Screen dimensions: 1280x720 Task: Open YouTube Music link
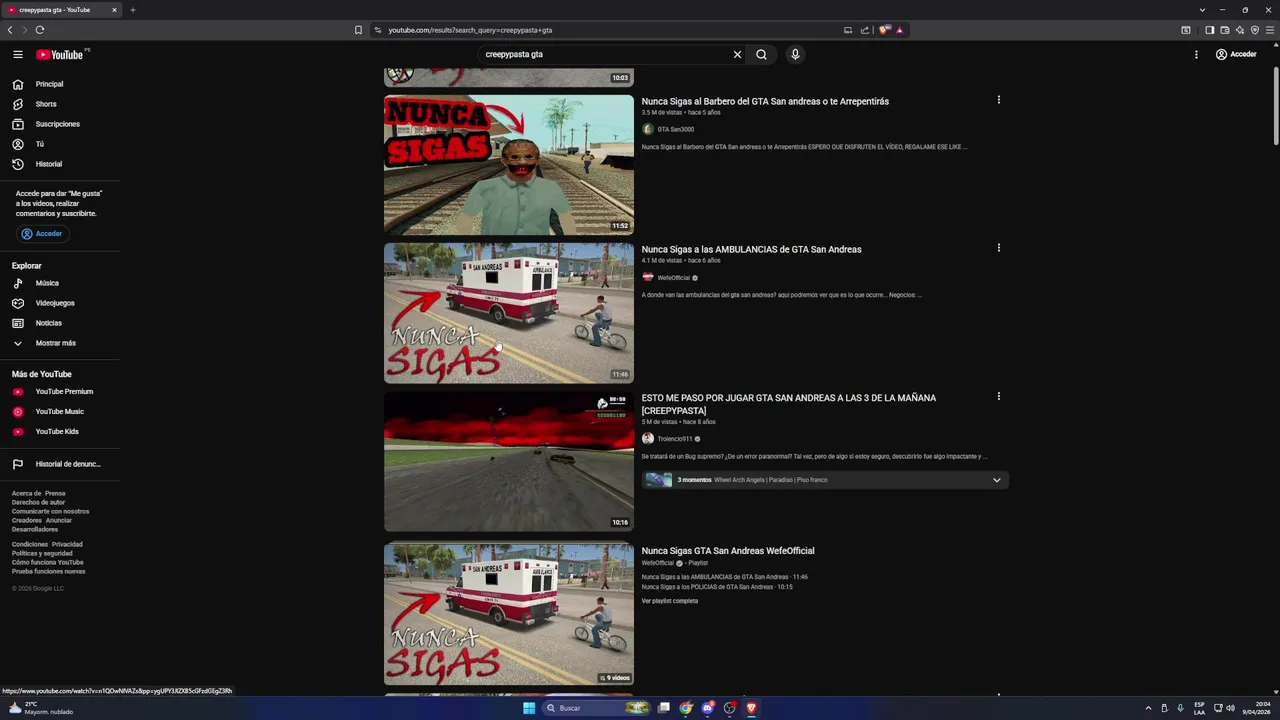(59, 411)
